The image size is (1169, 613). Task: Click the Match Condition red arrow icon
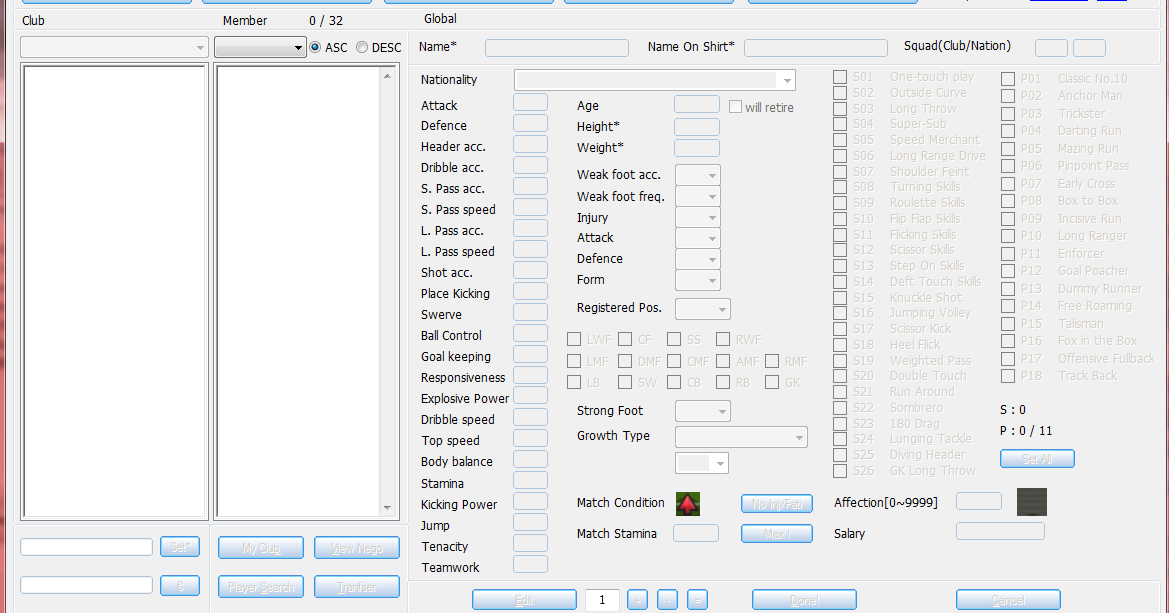(x=687, y=503)
